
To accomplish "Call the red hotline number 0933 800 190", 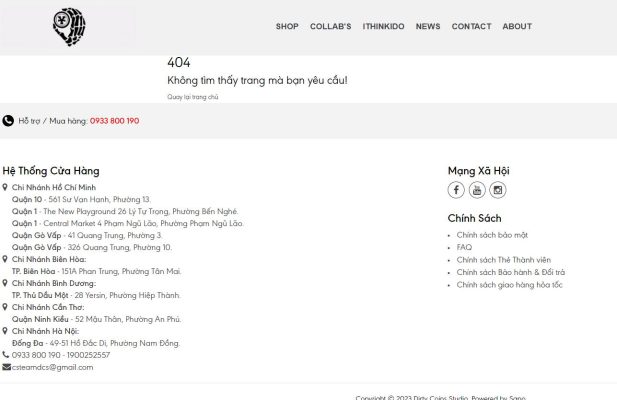I will point(115,121).
